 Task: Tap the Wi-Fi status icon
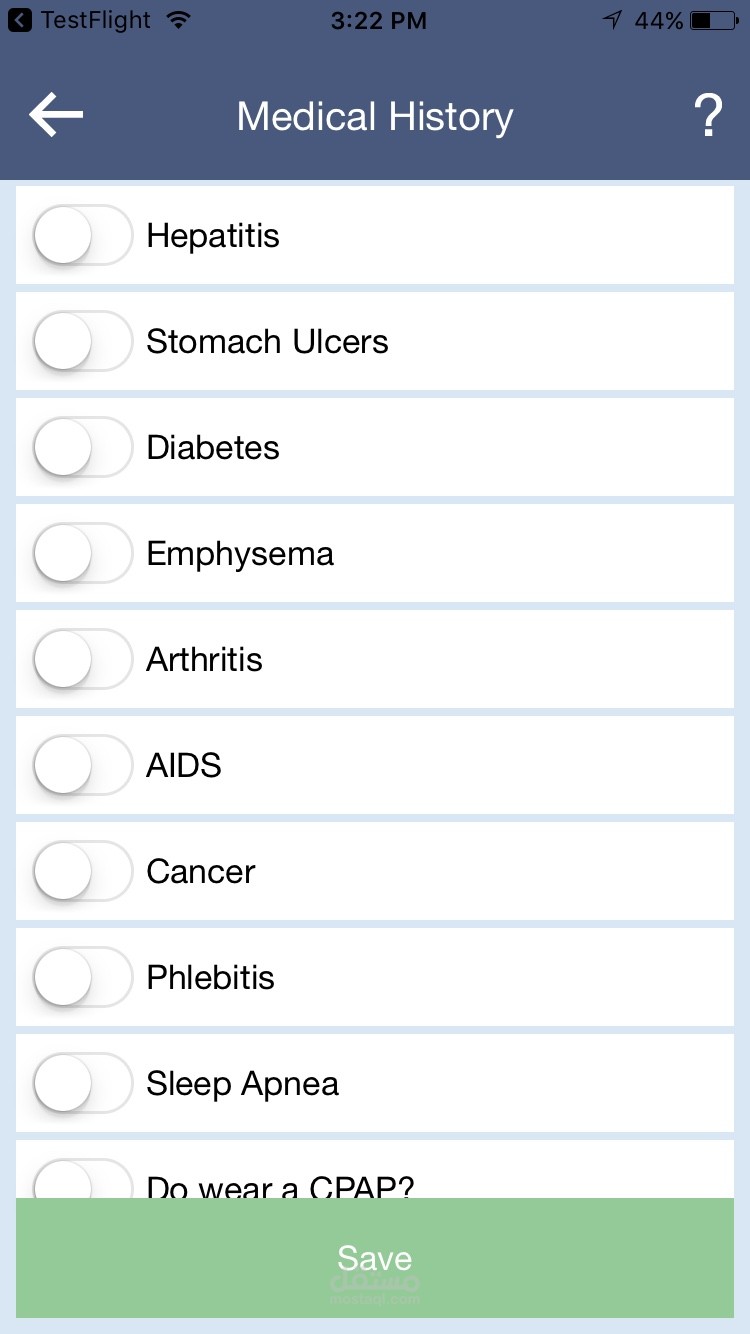click(x=179, y=20)
